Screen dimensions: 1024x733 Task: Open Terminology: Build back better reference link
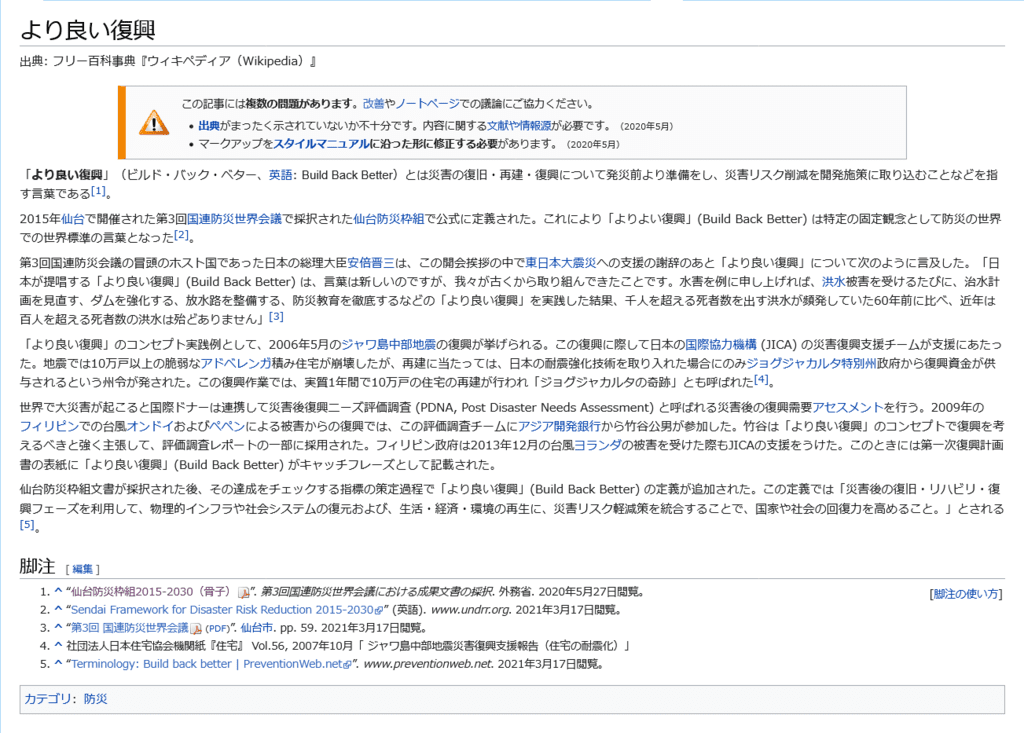pyautogui.click(x=207, y=664)
